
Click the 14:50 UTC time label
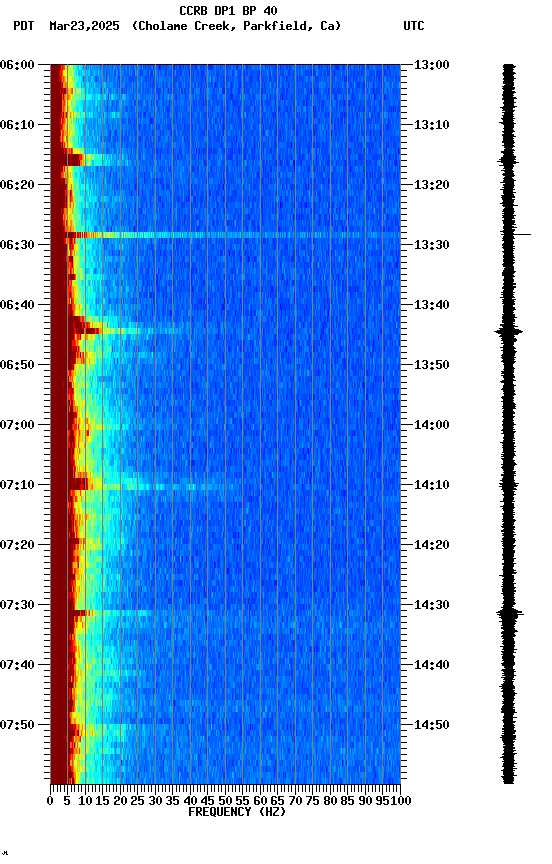(432, 725)
